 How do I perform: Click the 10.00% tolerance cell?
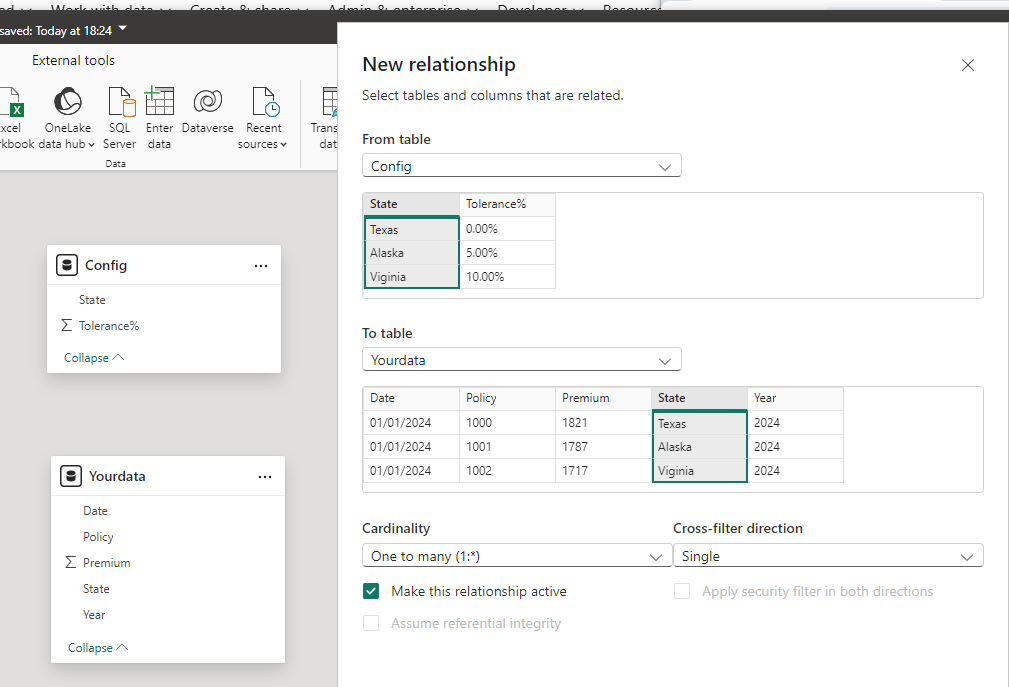click(x=507, y=277)
